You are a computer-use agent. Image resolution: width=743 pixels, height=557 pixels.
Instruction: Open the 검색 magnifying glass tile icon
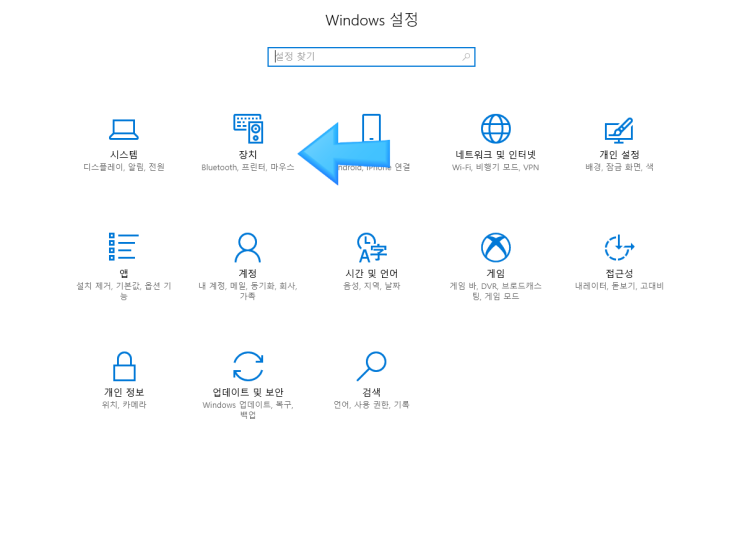point(372,366)
